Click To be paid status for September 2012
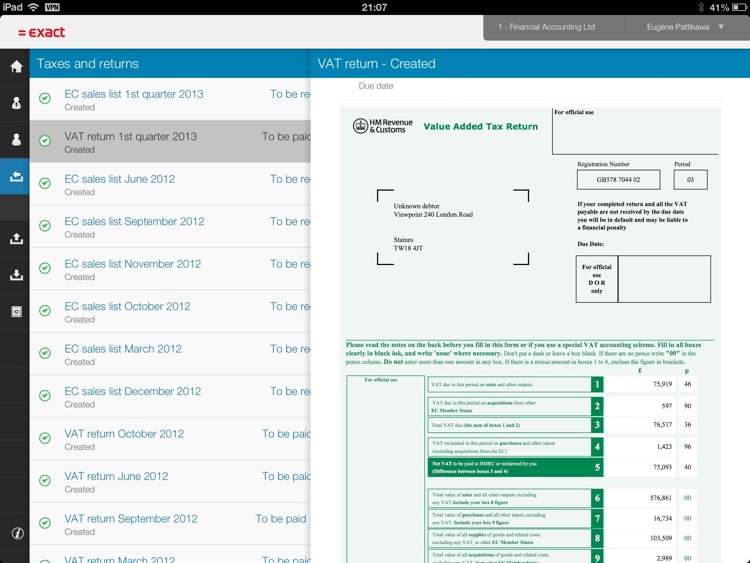Image resolution: width=750 pixels, height=563 pixels. 281,519
